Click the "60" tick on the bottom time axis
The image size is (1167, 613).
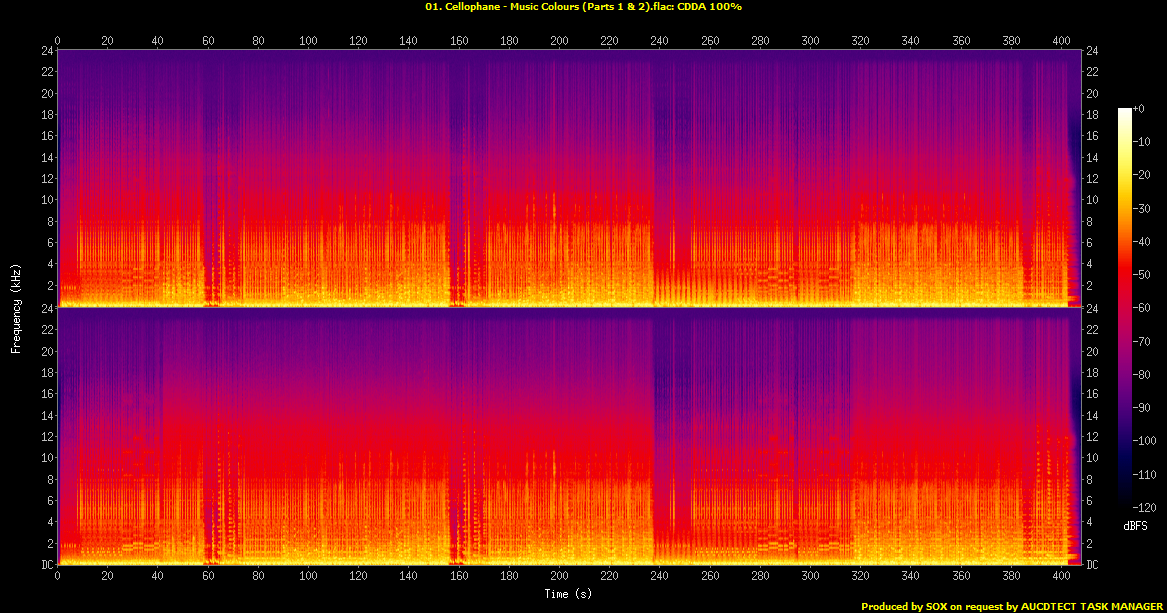click(208, 576)
